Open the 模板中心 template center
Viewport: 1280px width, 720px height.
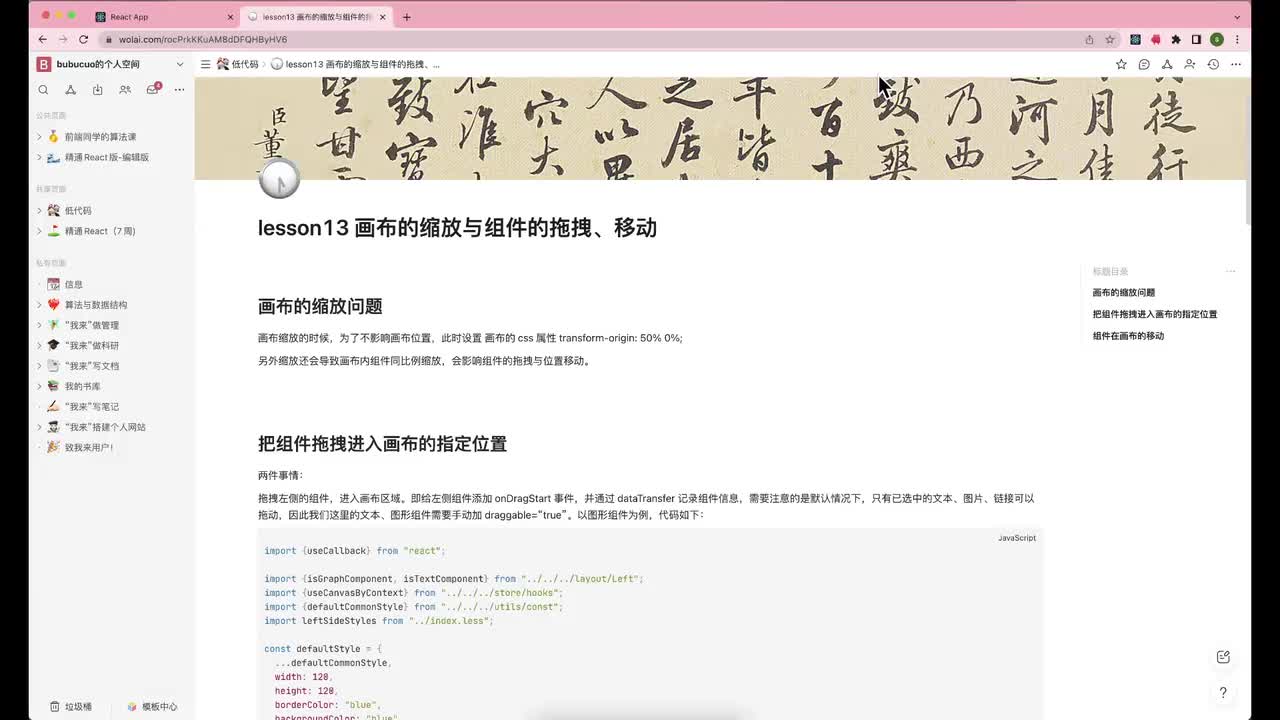point(152,706)
